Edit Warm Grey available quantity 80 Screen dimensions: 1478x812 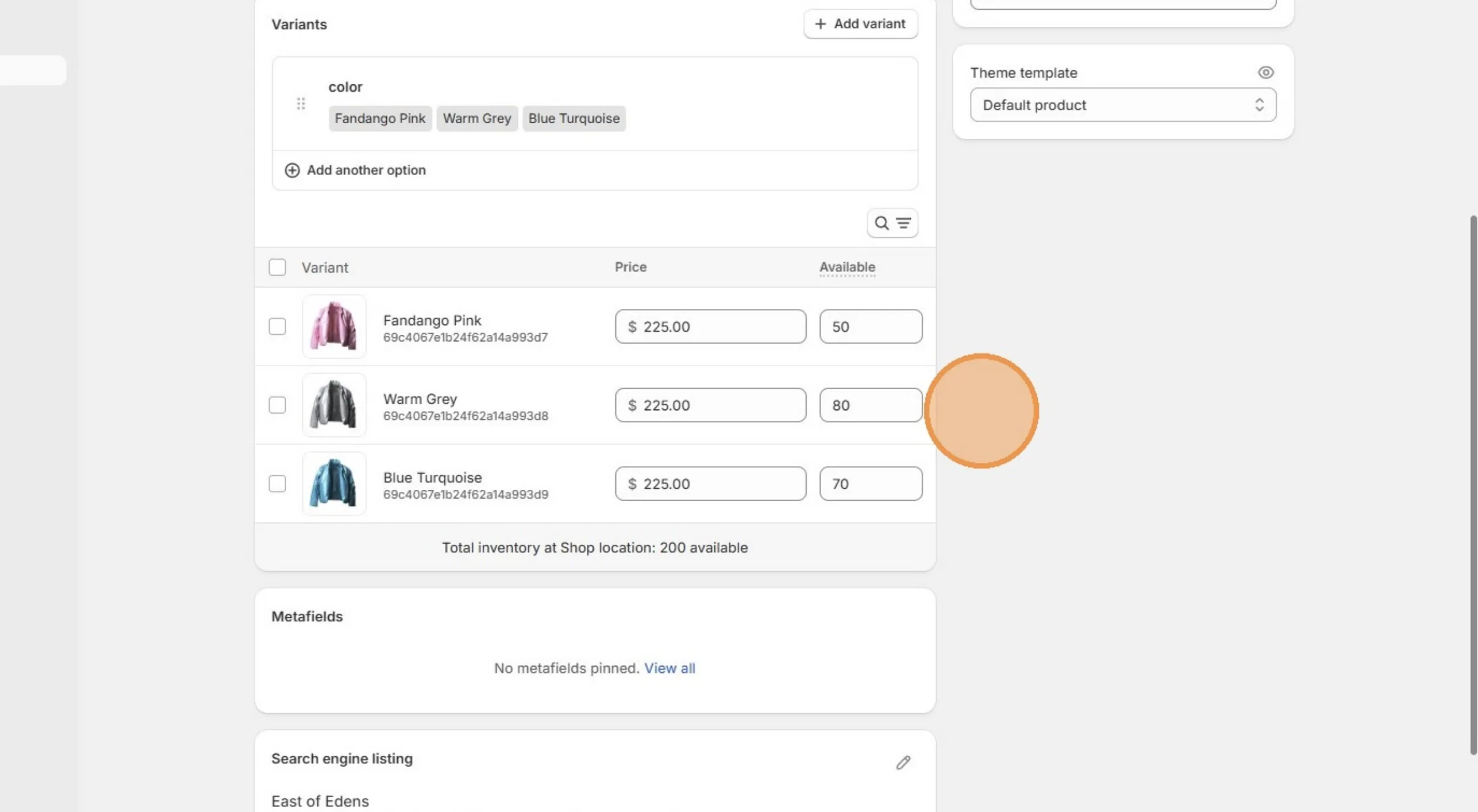(871, 405)
